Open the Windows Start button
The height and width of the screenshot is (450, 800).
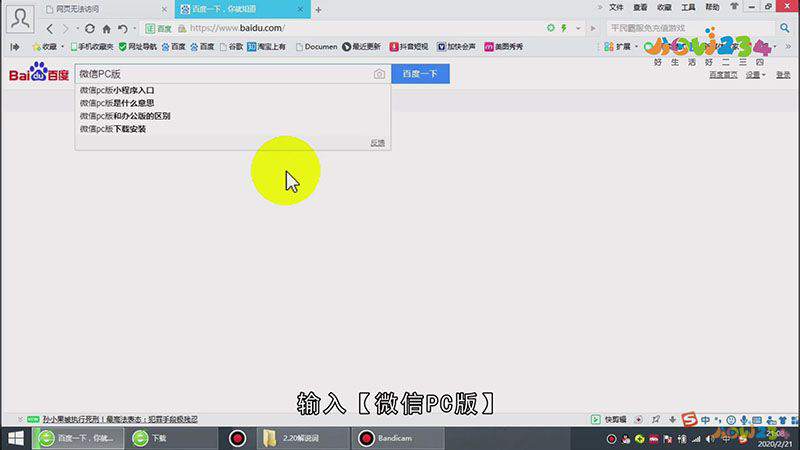click(x=16, y=438)
